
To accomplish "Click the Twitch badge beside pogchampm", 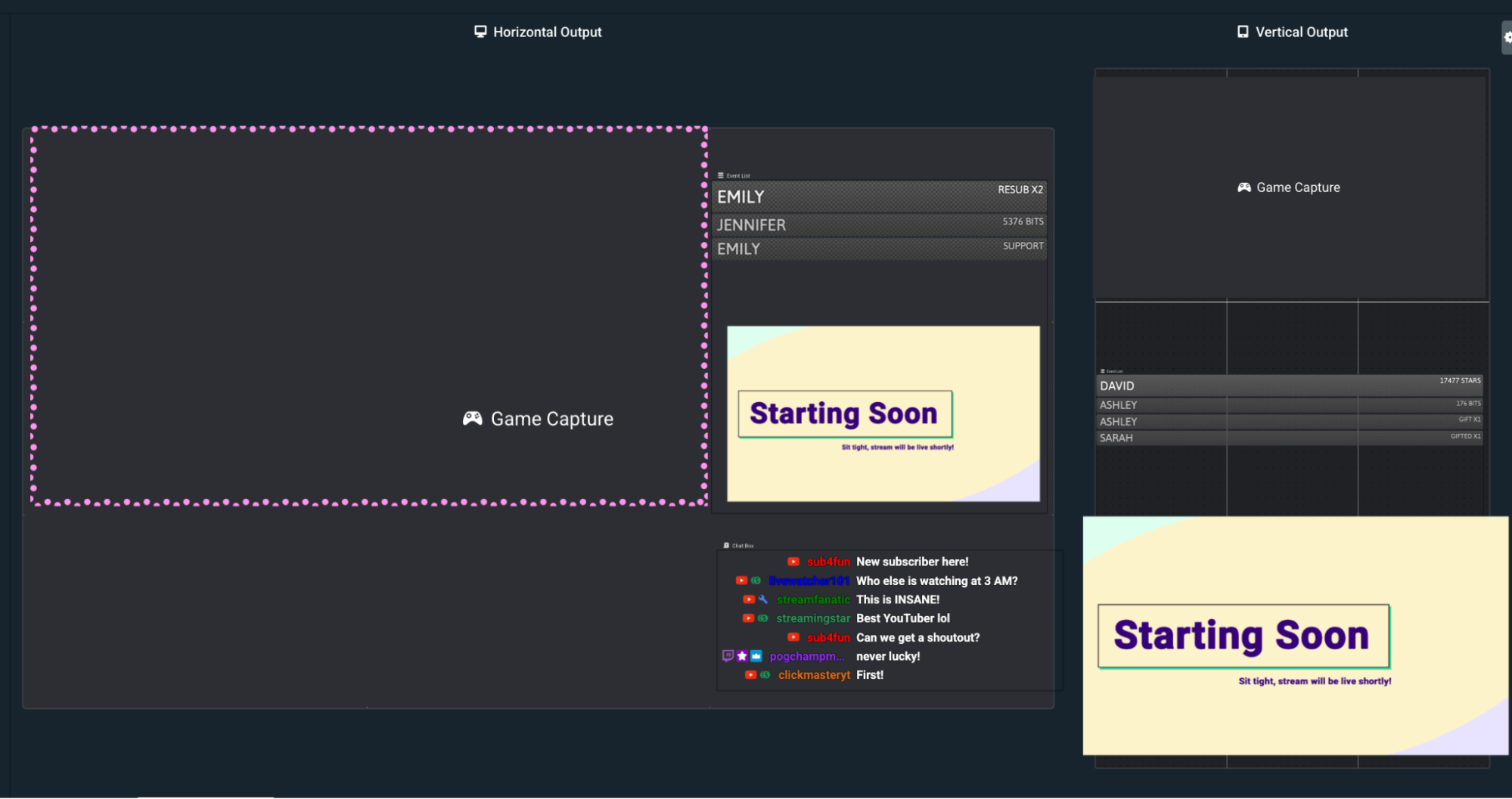I will click(x=728, y=656).
